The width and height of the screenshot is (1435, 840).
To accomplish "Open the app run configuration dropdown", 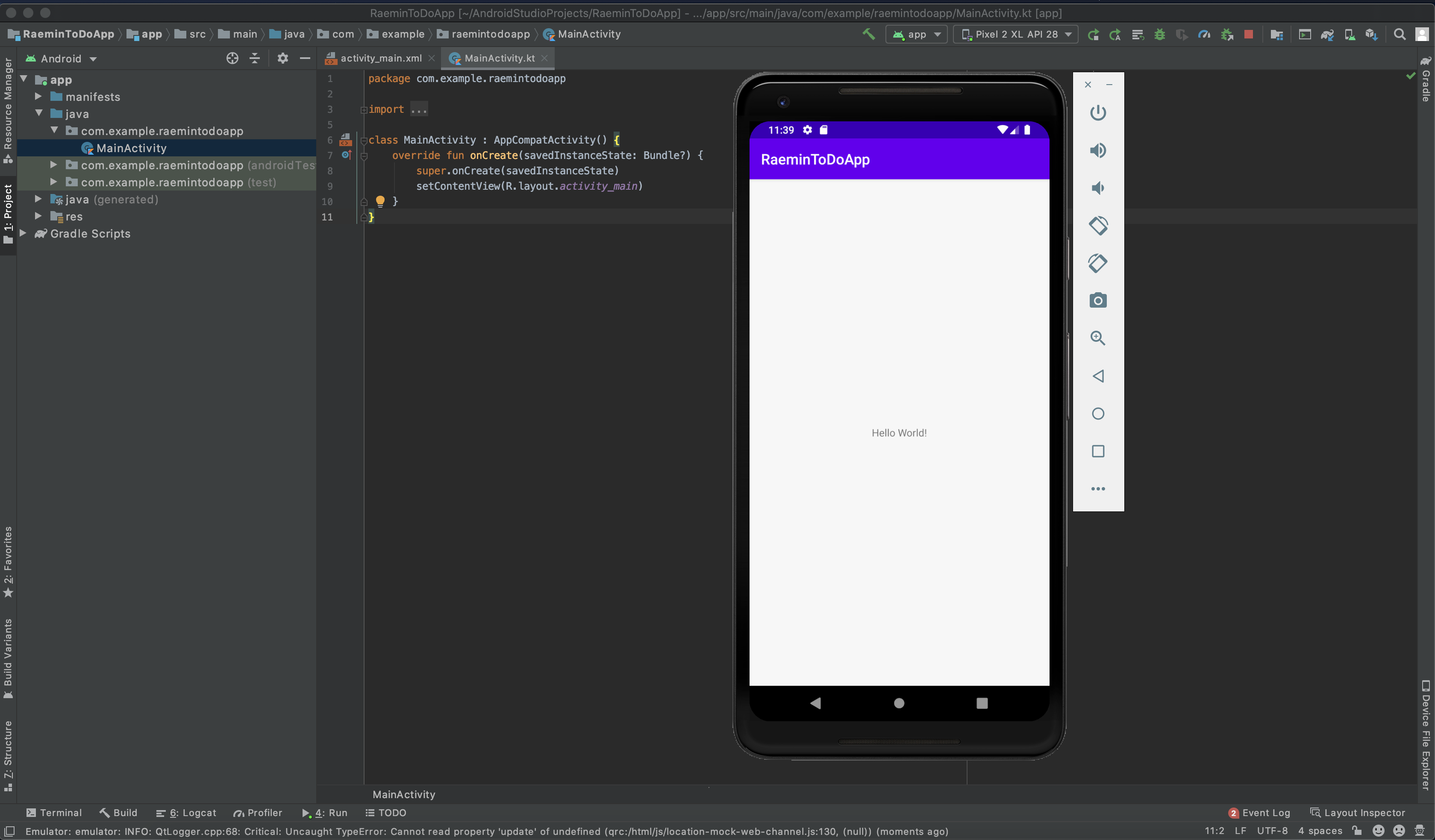I will click(916, 34).
